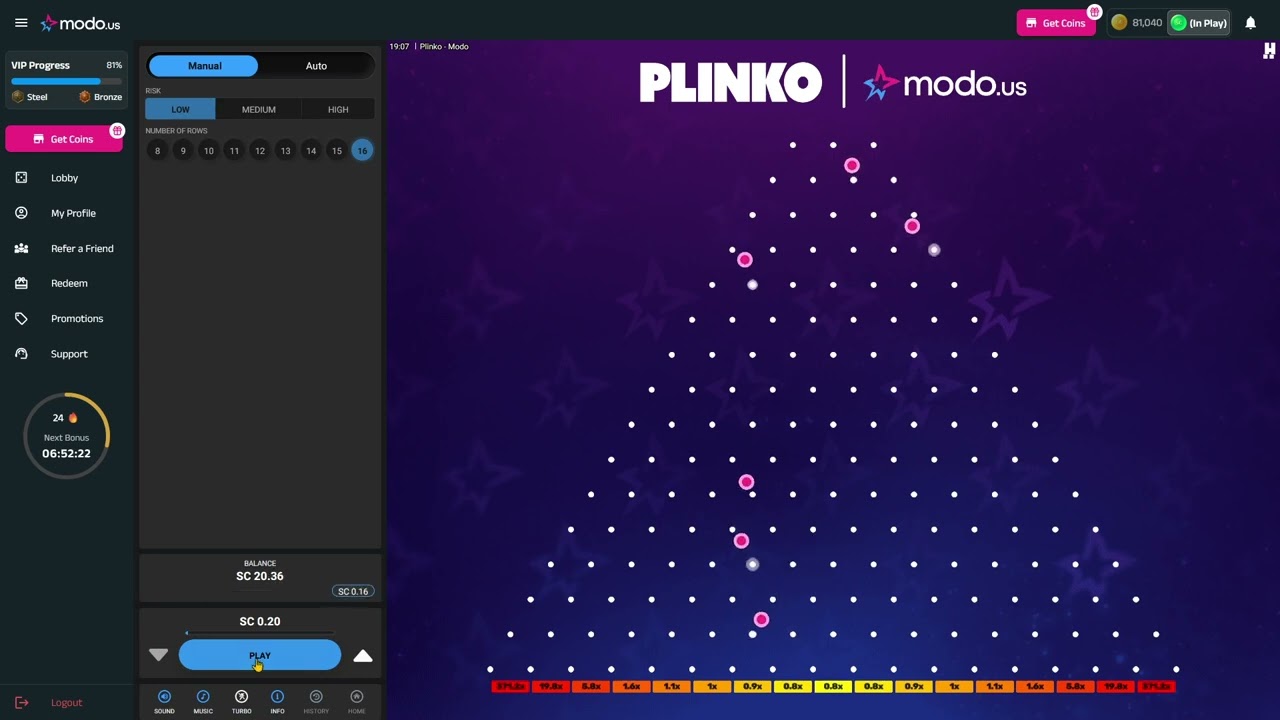Toggle the Sound icon in the game footer
The width and height of the screenshot is (1280, 720).
pyautogui.click(x=164, y=697)
